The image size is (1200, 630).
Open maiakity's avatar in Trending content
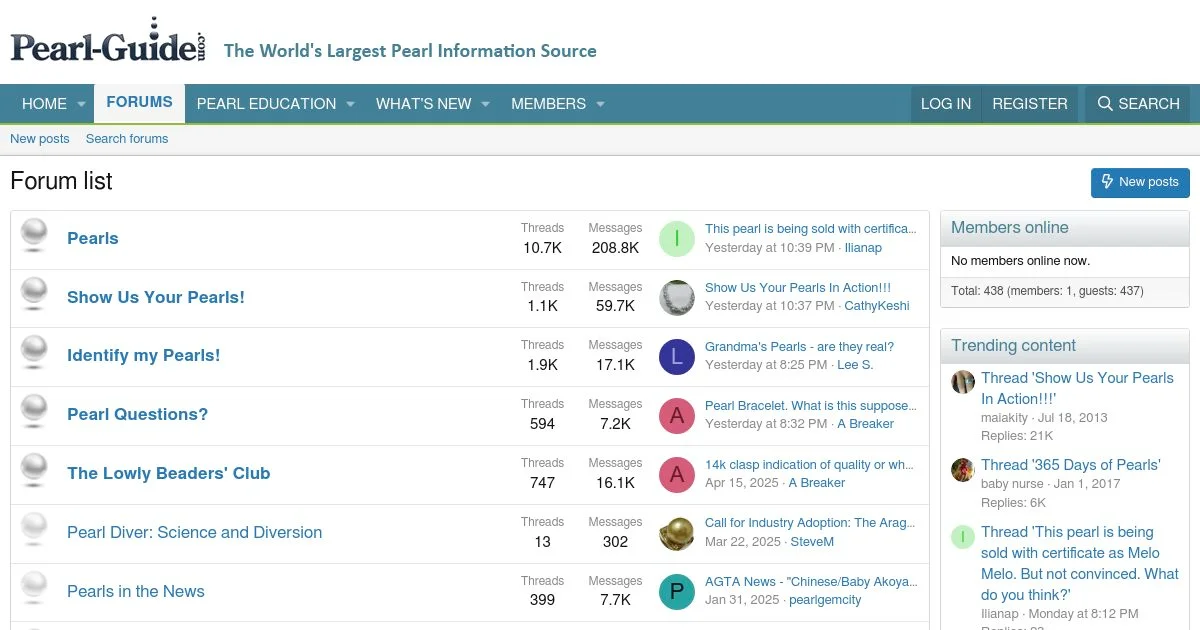963,382
